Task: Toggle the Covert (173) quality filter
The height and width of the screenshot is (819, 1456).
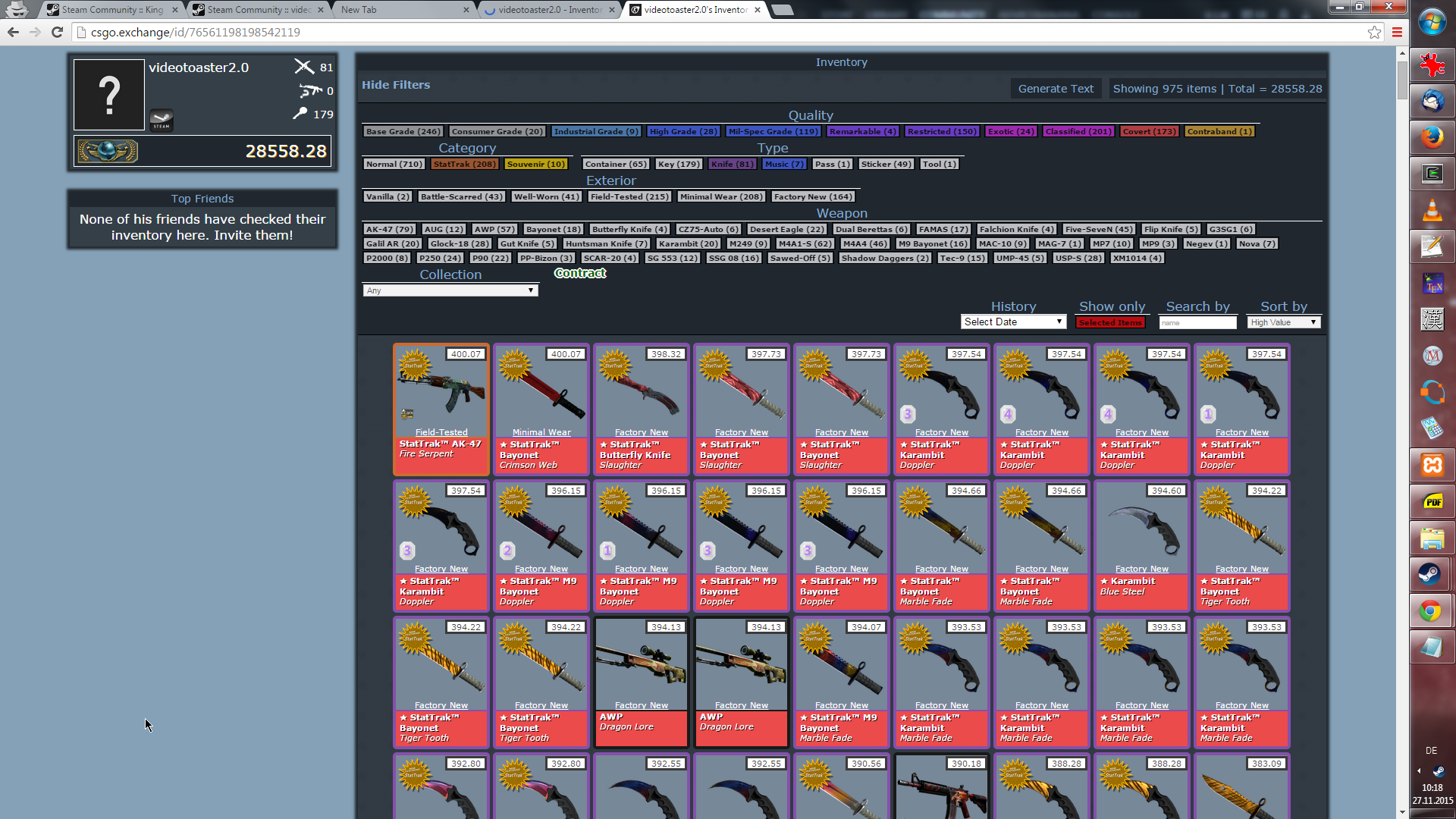Action: click(1149, 131)
